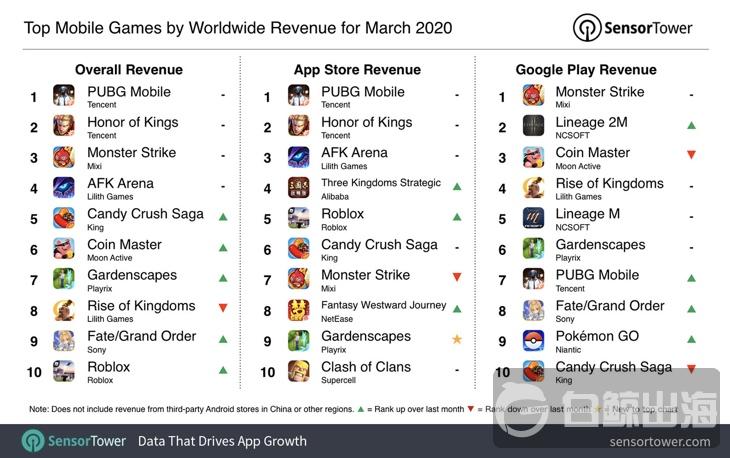This screenshot has height=458, width=730.
Task: Click the App Store Revenue column heading
Action: [x=358, y=70]
